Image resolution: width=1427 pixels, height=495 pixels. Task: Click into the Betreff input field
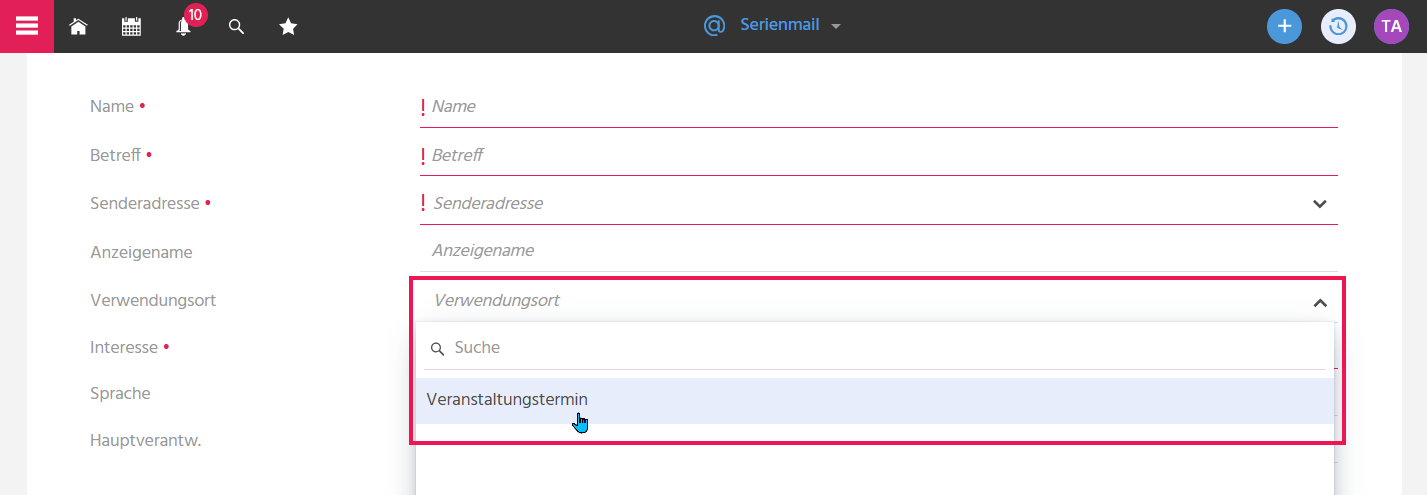pos(879,155)
